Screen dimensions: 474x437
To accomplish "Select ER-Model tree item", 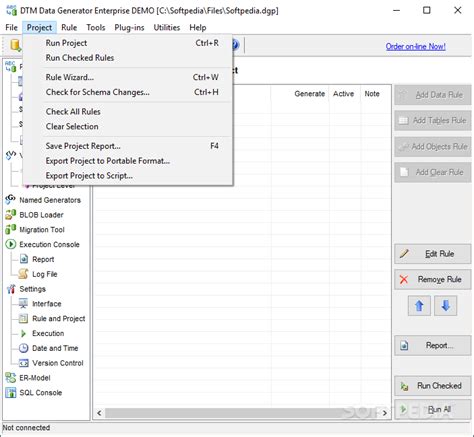I will 35,378.
